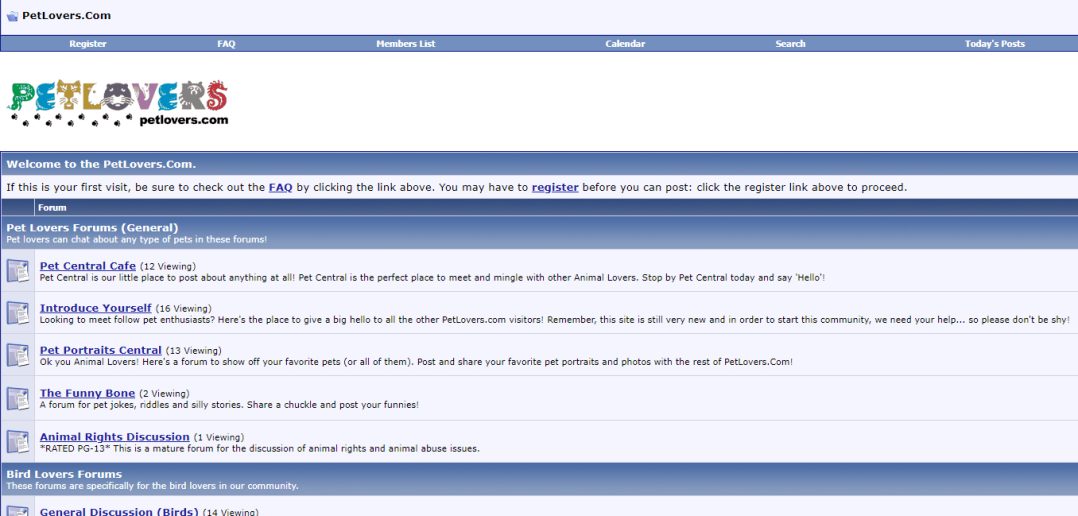Click the forum icon beside The Funny Bone

tap(18, 398)
